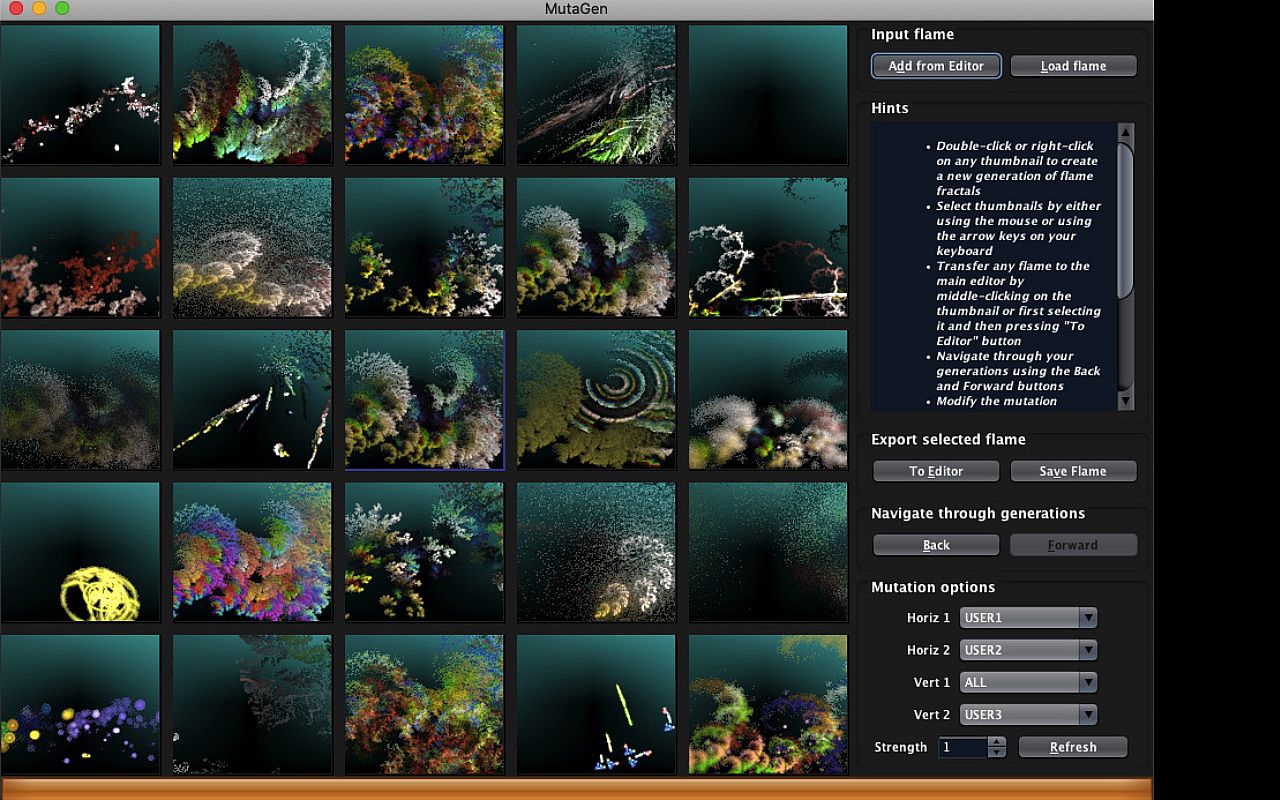Click the Save Flame button
This screenshot has height=800, width=1280.
[1073, 471]
